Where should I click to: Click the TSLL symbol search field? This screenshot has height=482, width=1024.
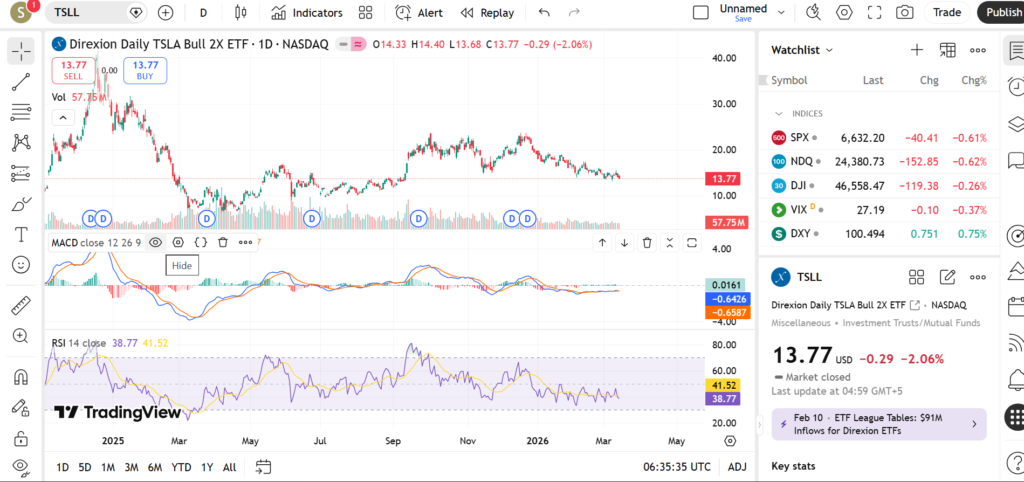click(90, 13)
